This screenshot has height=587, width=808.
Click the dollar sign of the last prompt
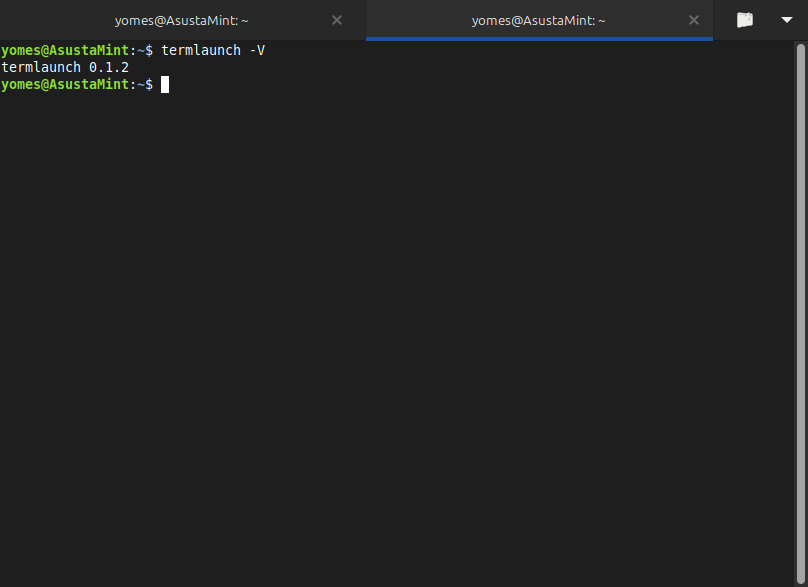point(149,85)
